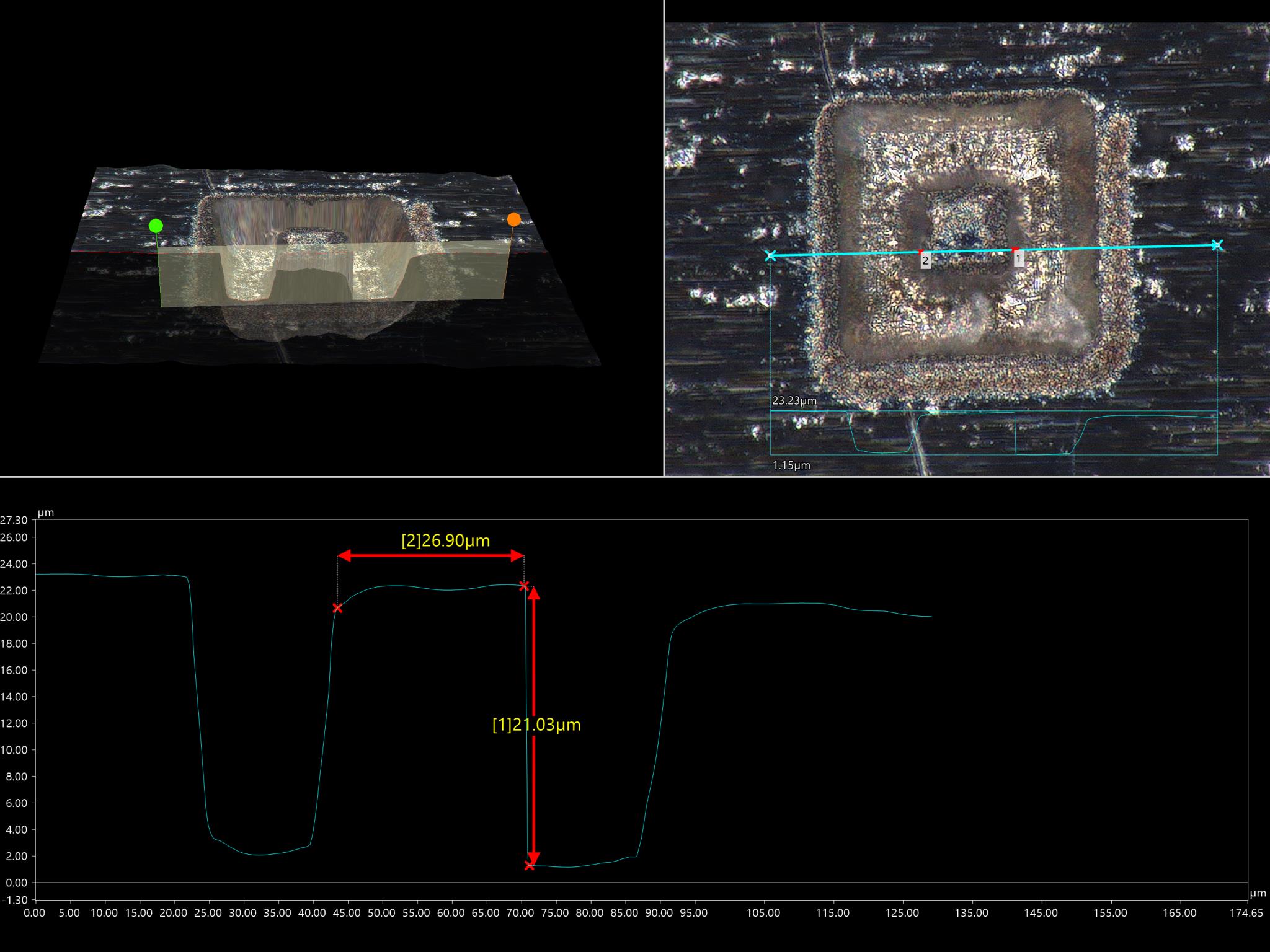Click the red vertical height arrow
Image resolution: width=1270 pixels, height=952 pixels.
pyautogui.click(x=534, y=726)
